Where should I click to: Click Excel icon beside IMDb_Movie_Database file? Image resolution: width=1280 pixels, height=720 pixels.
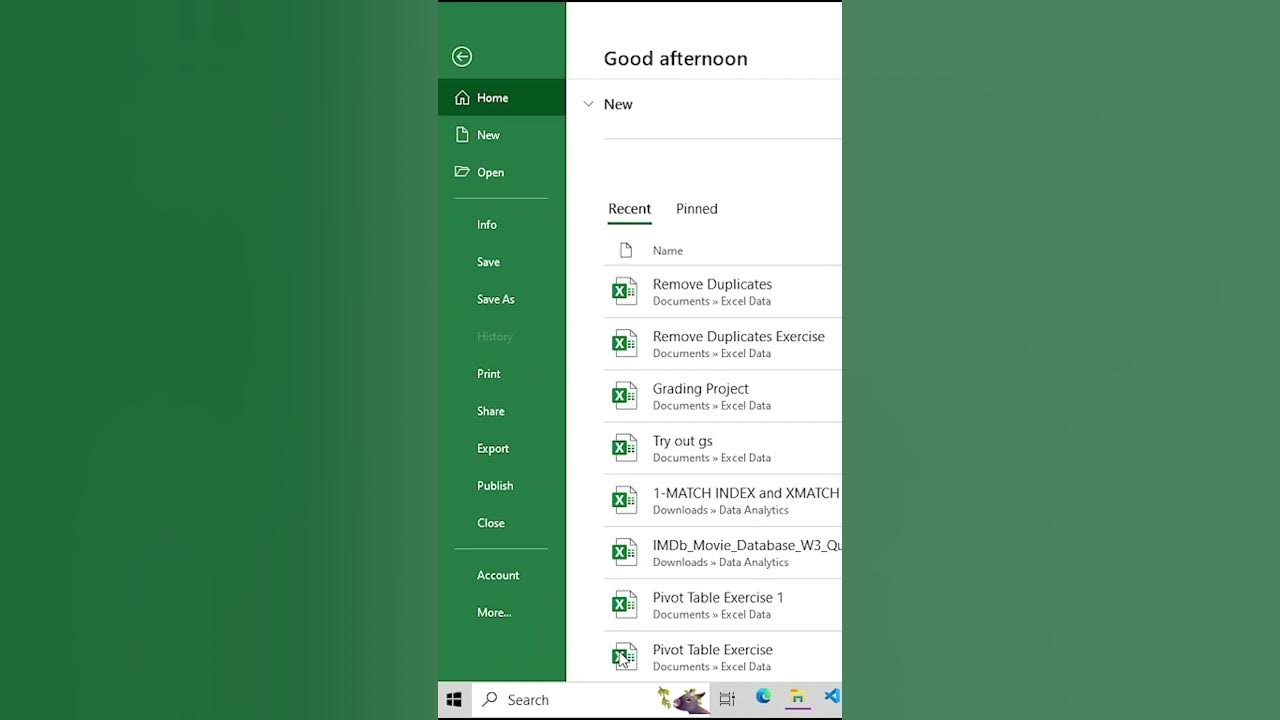(625, 551)
